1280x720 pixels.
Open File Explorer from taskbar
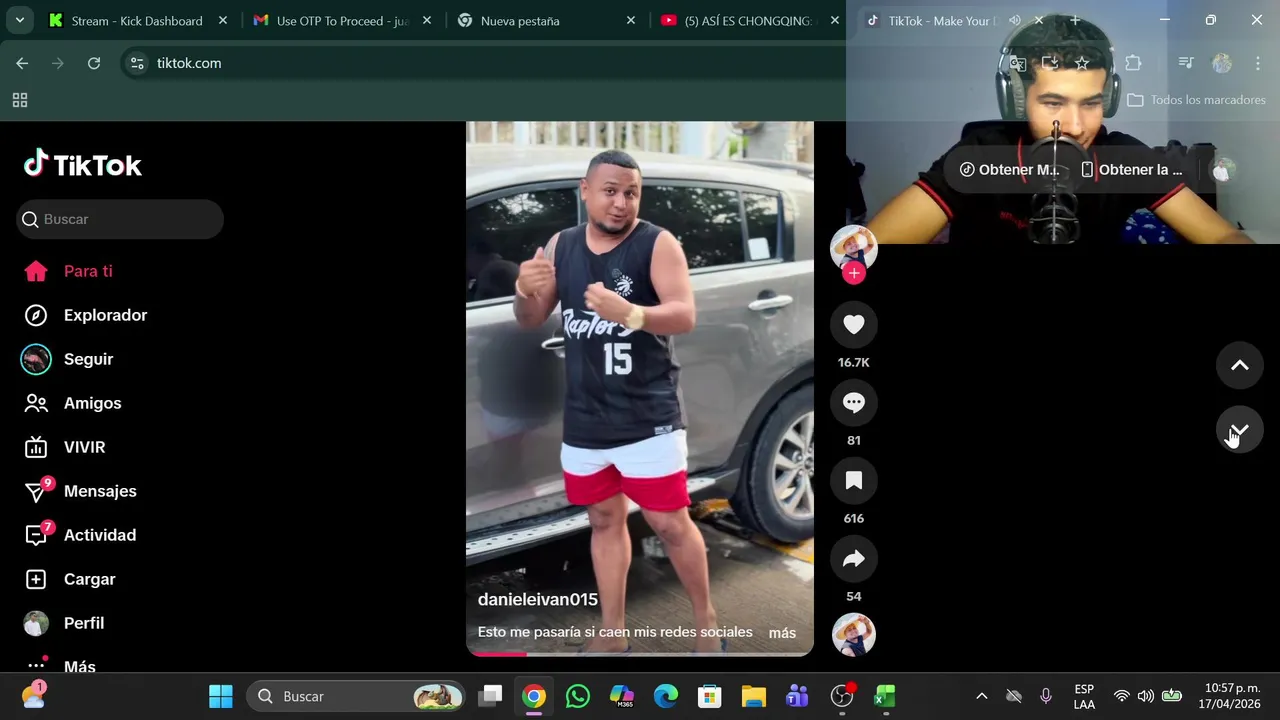(x=754, y=696)
